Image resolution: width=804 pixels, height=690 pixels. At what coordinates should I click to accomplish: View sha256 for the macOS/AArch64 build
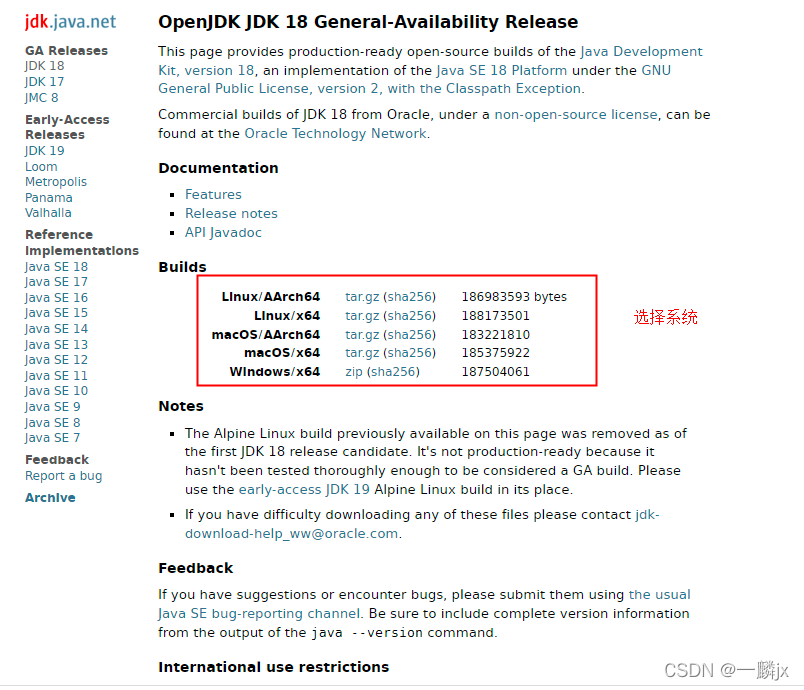click(x=409, y=335)
